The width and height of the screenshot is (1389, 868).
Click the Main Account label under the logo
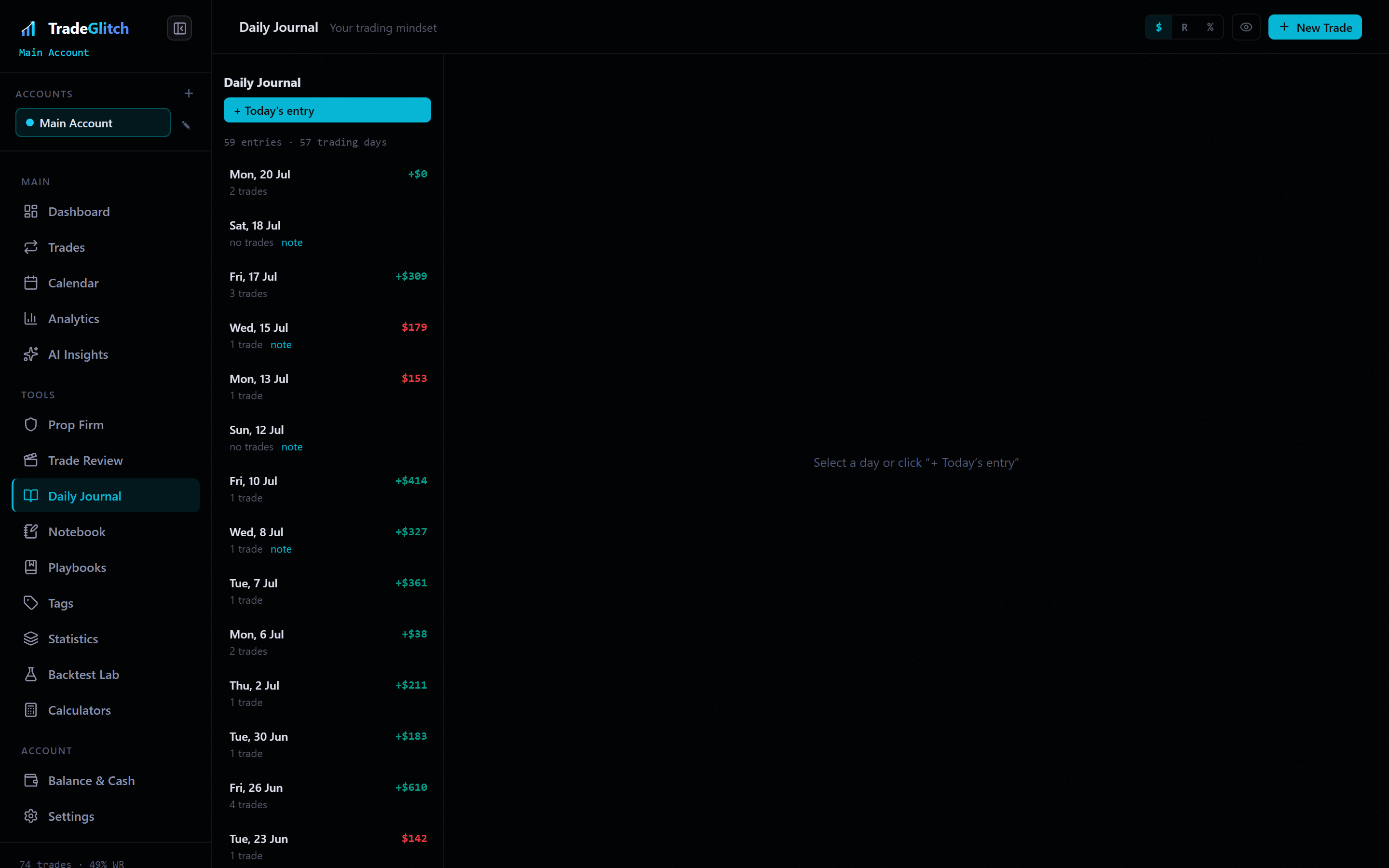click(54, 52)
